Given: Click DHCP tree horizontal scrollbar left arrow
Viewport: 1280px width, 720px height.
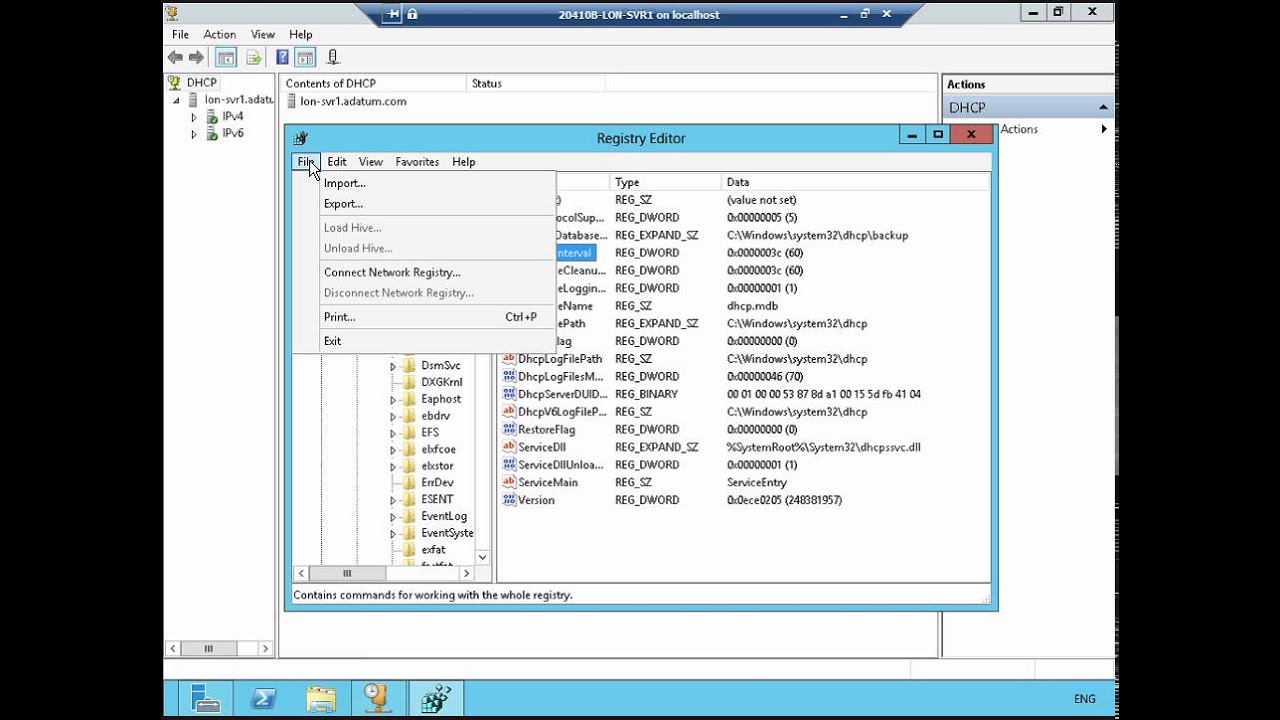Looking at the screenshot, I should click(173, 648).
